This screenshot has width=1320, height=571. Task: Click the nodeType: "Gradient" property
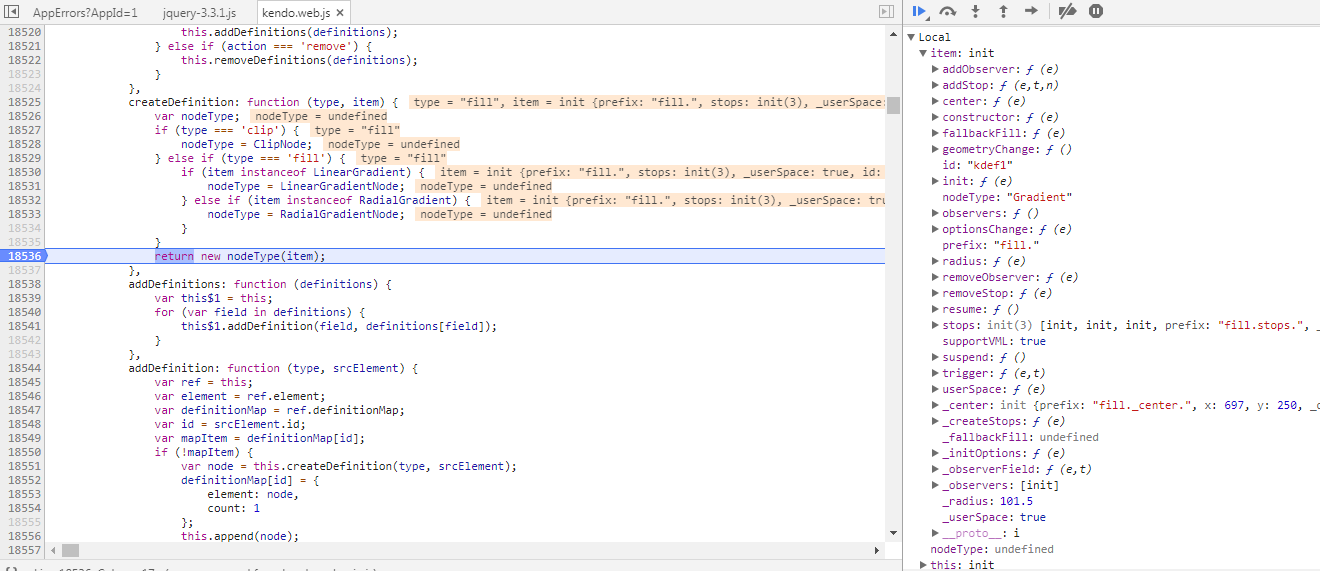click(x=1007, y=197)
